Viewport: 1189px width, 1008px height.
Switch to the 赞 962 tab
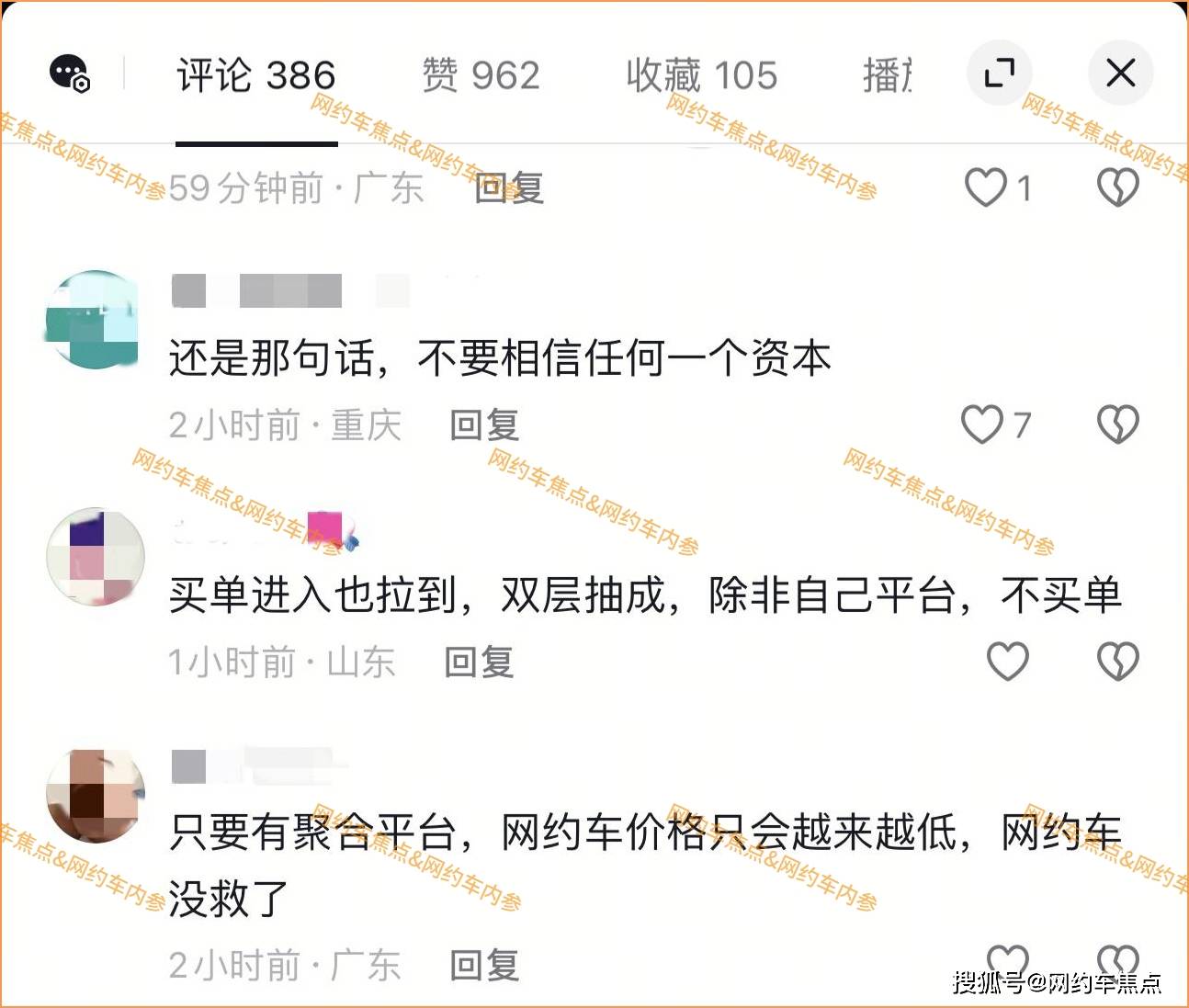(481, 75)
